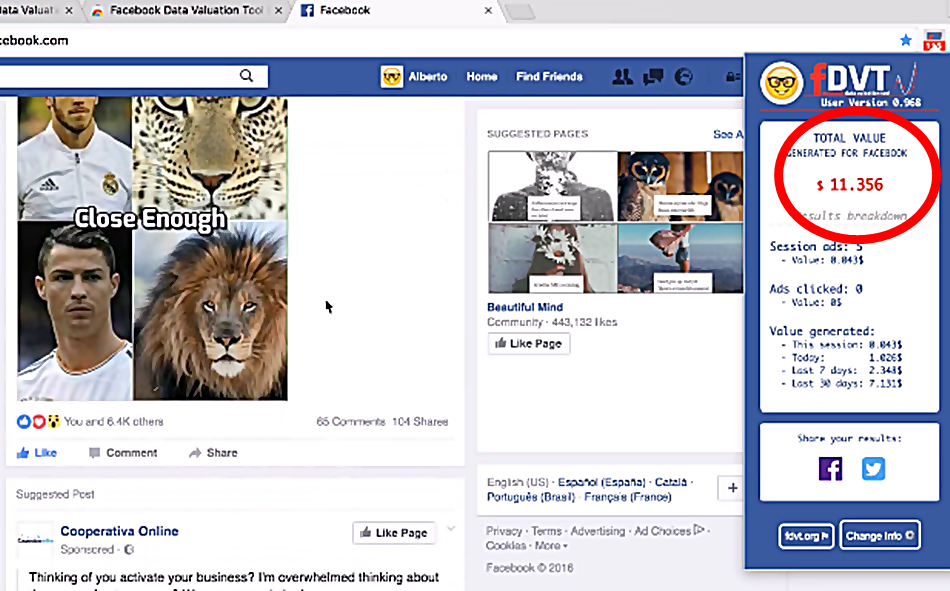Click the AdChoices icon
This screenshot has height=591, width=950.
(x=699, y=530)
